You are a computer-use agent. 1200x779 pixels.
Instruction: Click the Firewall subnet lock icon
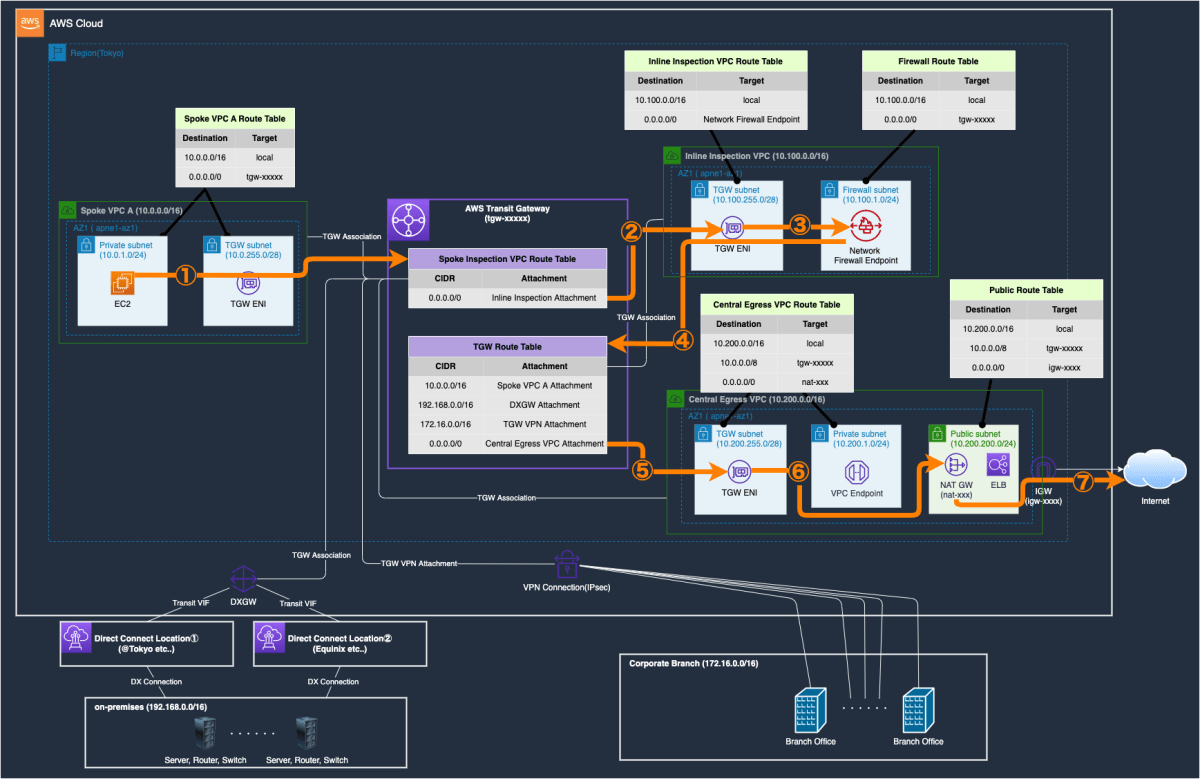pyautogui.click(x=830, y=190)
